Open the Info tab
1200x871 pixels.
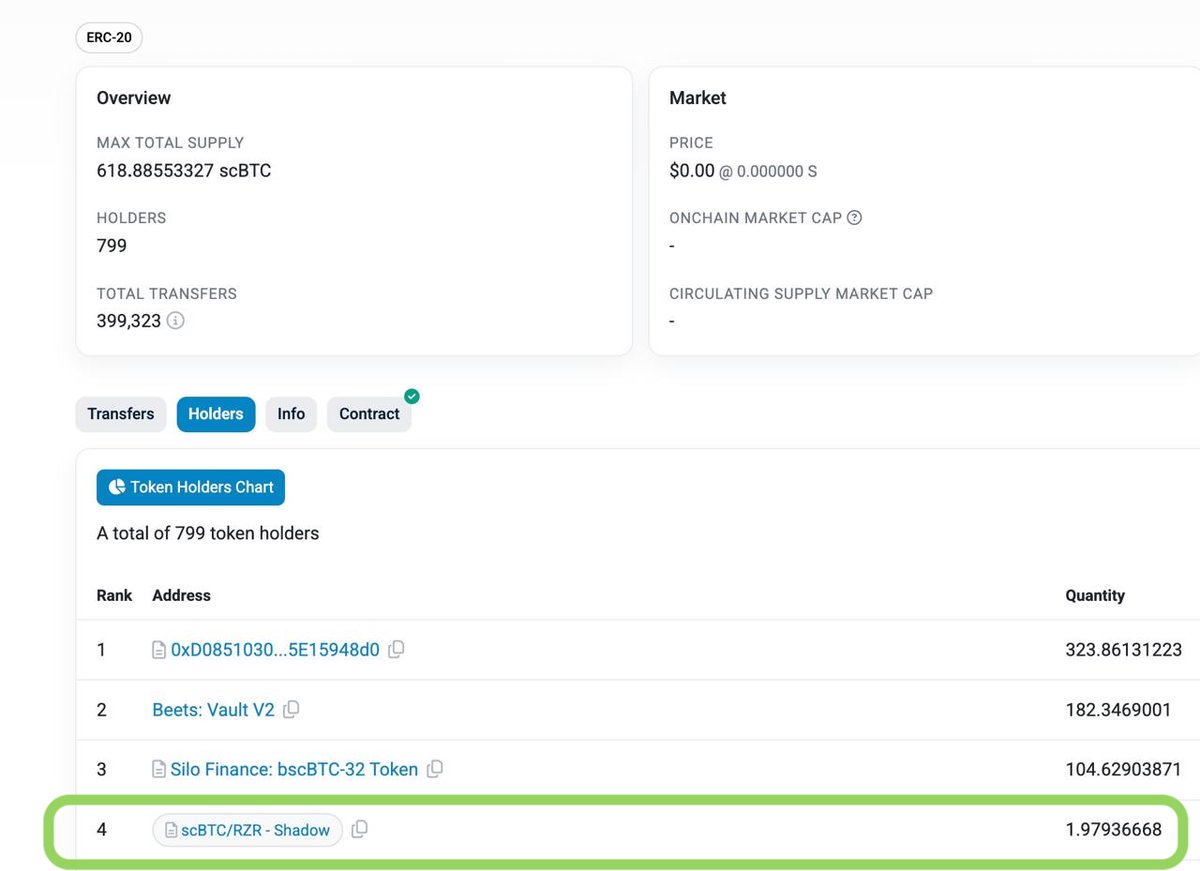click(x=291, y=414)
